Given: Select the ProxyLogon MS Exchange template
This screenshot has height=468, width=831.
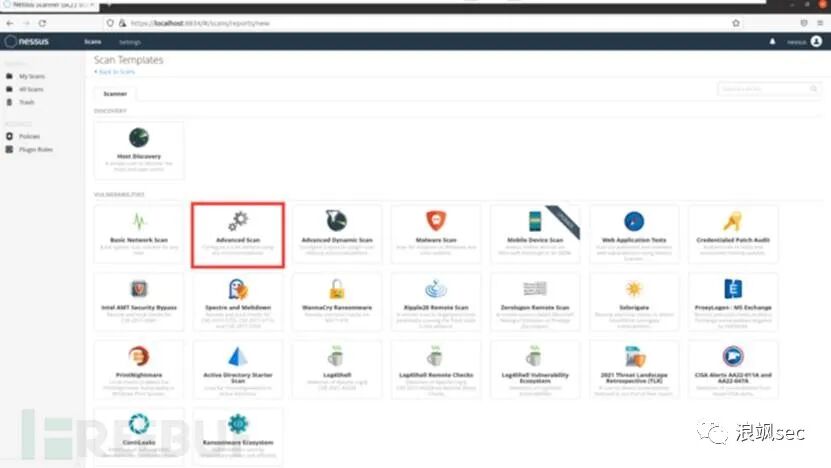Looking at the screenshot, I should pos(733,302).
